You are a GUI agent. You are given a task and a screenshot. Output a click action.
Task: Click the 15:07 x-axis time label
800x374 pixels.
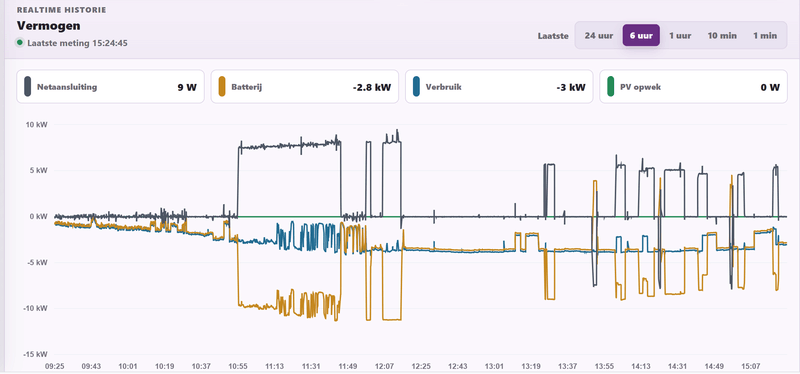click(x=751, y=366)
